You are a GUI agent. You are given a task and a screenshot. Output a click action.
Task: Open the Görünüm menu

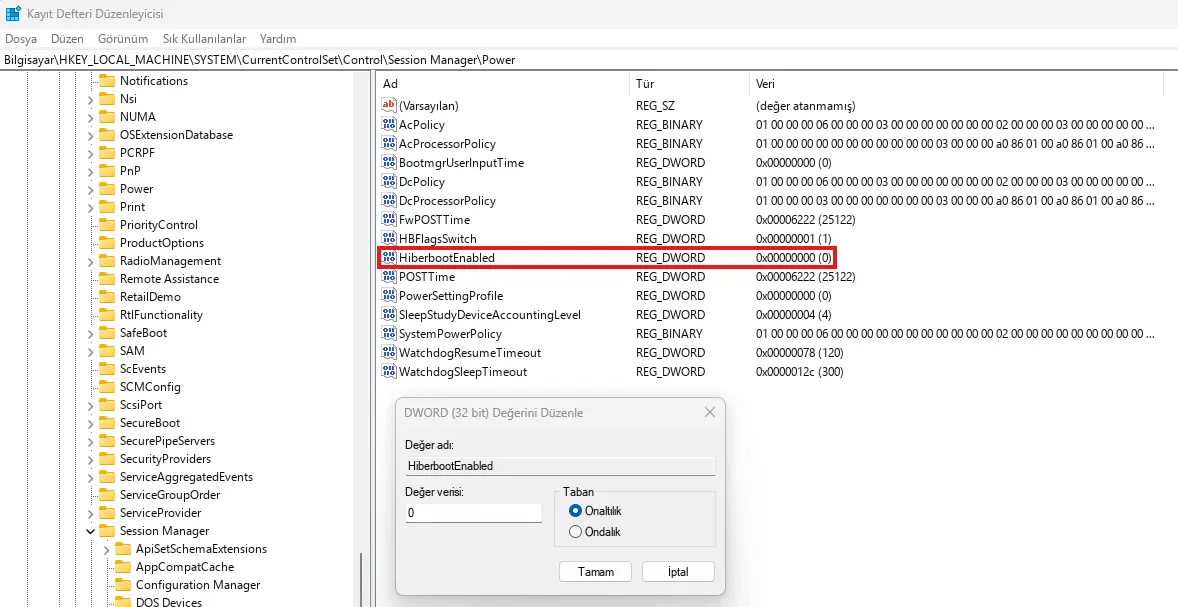122,38
